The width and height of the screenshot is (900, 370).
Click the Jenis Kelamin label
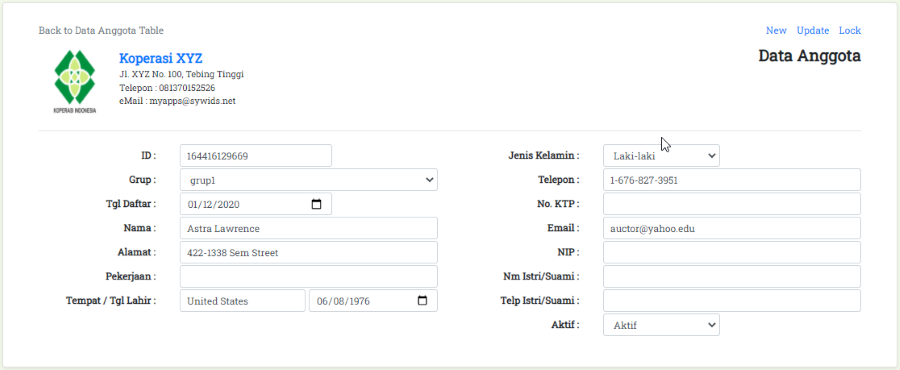tap(544, 155)
